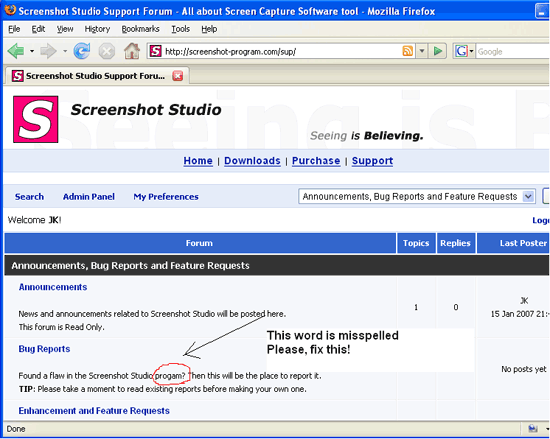550x439 pixels.
Task: Open the Bookmarks menu
Action: (140, 29)
